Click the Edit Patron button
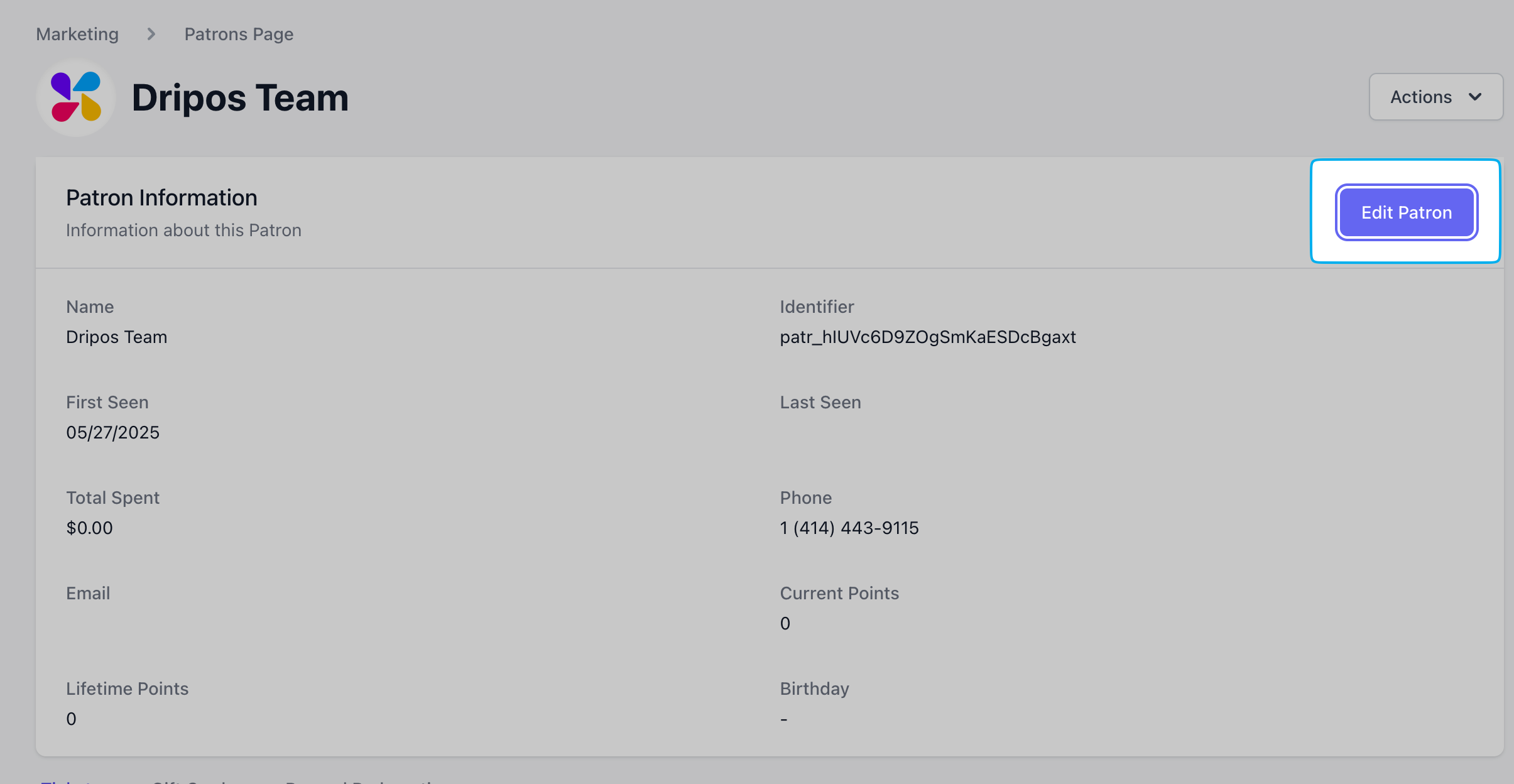 click(1407, 212)
